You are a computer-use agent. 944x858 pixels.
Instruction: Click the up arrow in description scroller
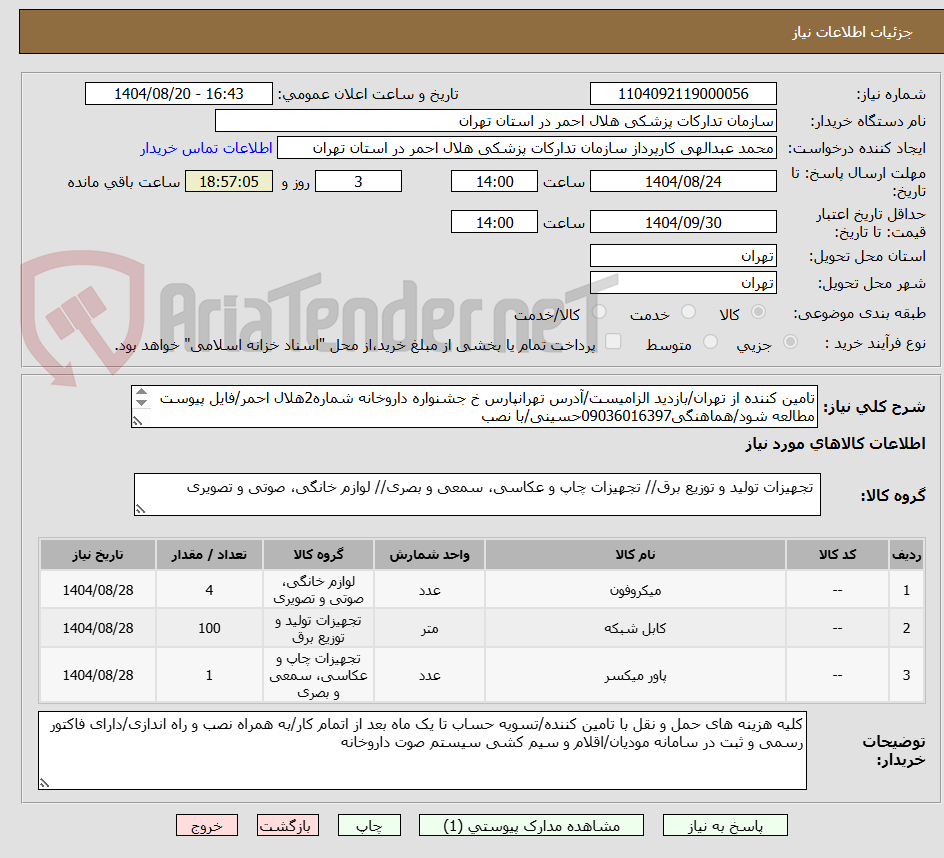pos(141,392)
